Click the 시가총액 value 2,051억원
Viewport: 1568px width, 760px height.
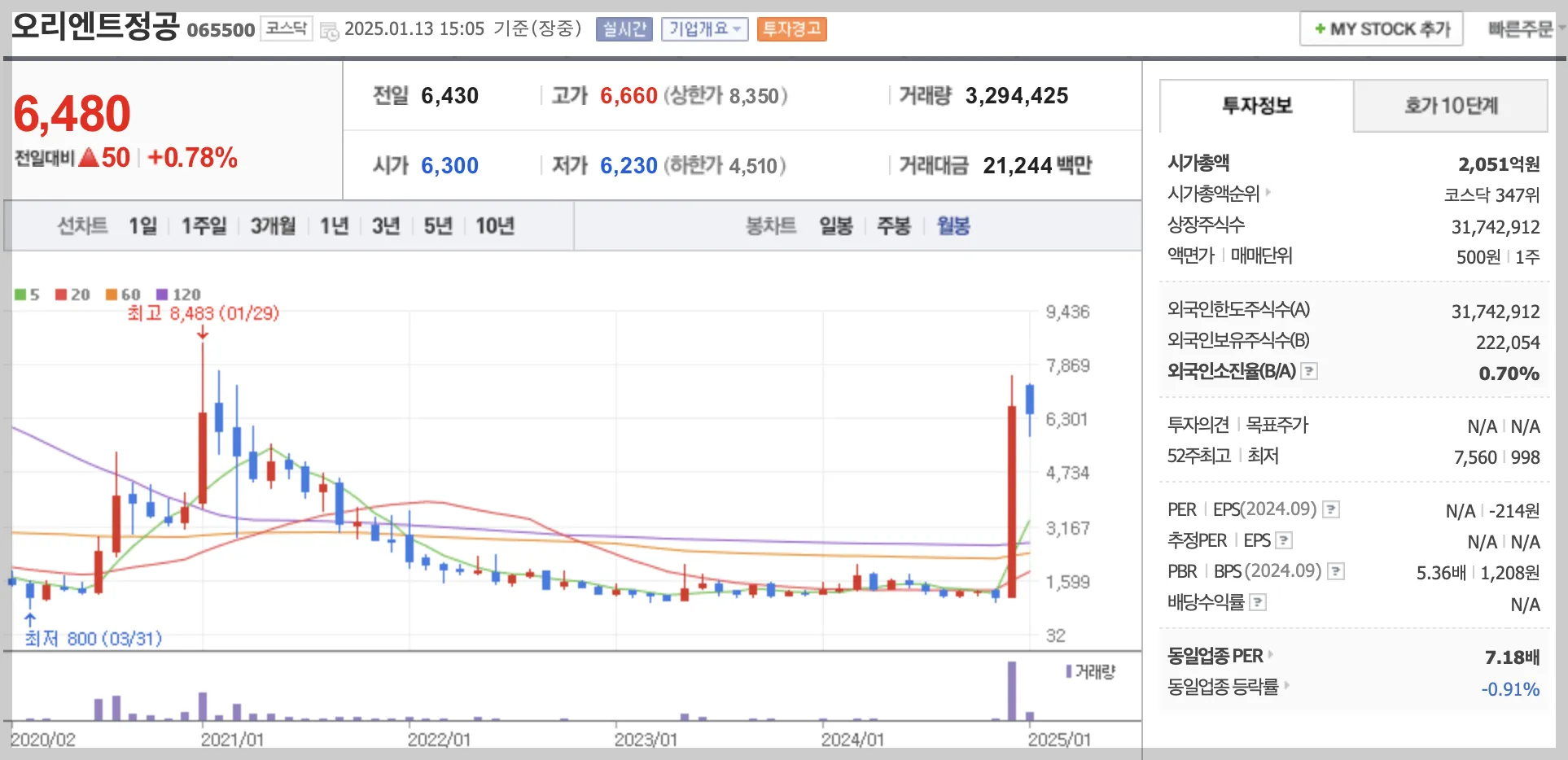coord(1499,164)
